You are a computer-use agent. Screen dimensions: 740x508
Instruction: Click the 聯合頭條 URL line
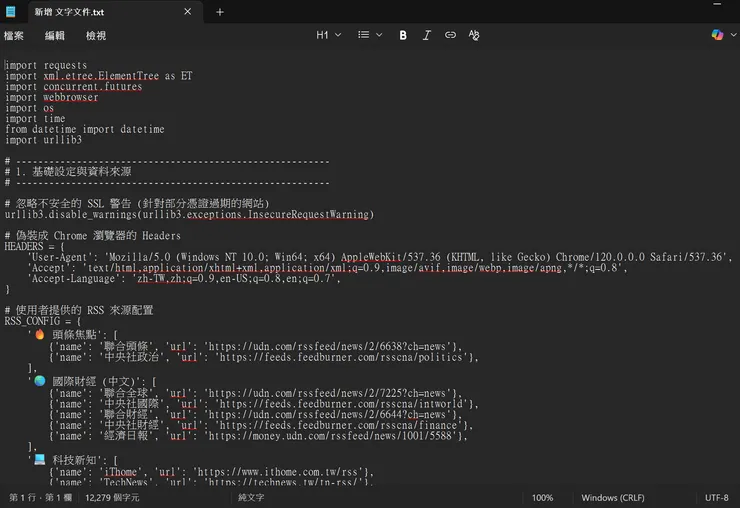pos(256,347)
